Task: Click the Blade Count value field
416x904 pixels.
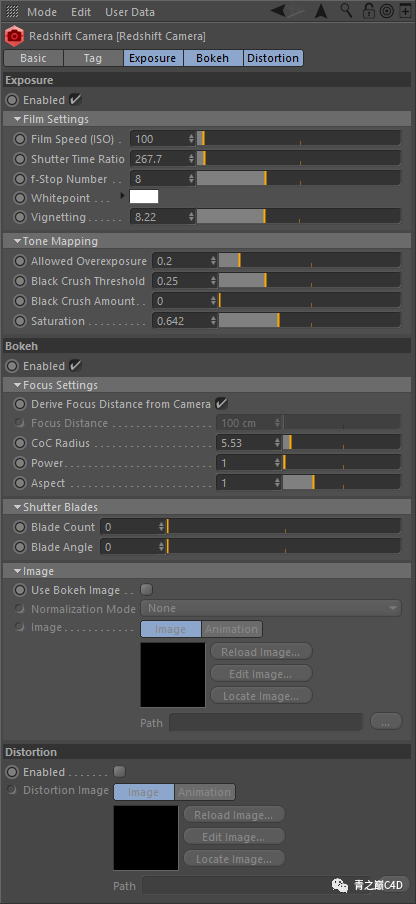Action: tap(129, 527)
